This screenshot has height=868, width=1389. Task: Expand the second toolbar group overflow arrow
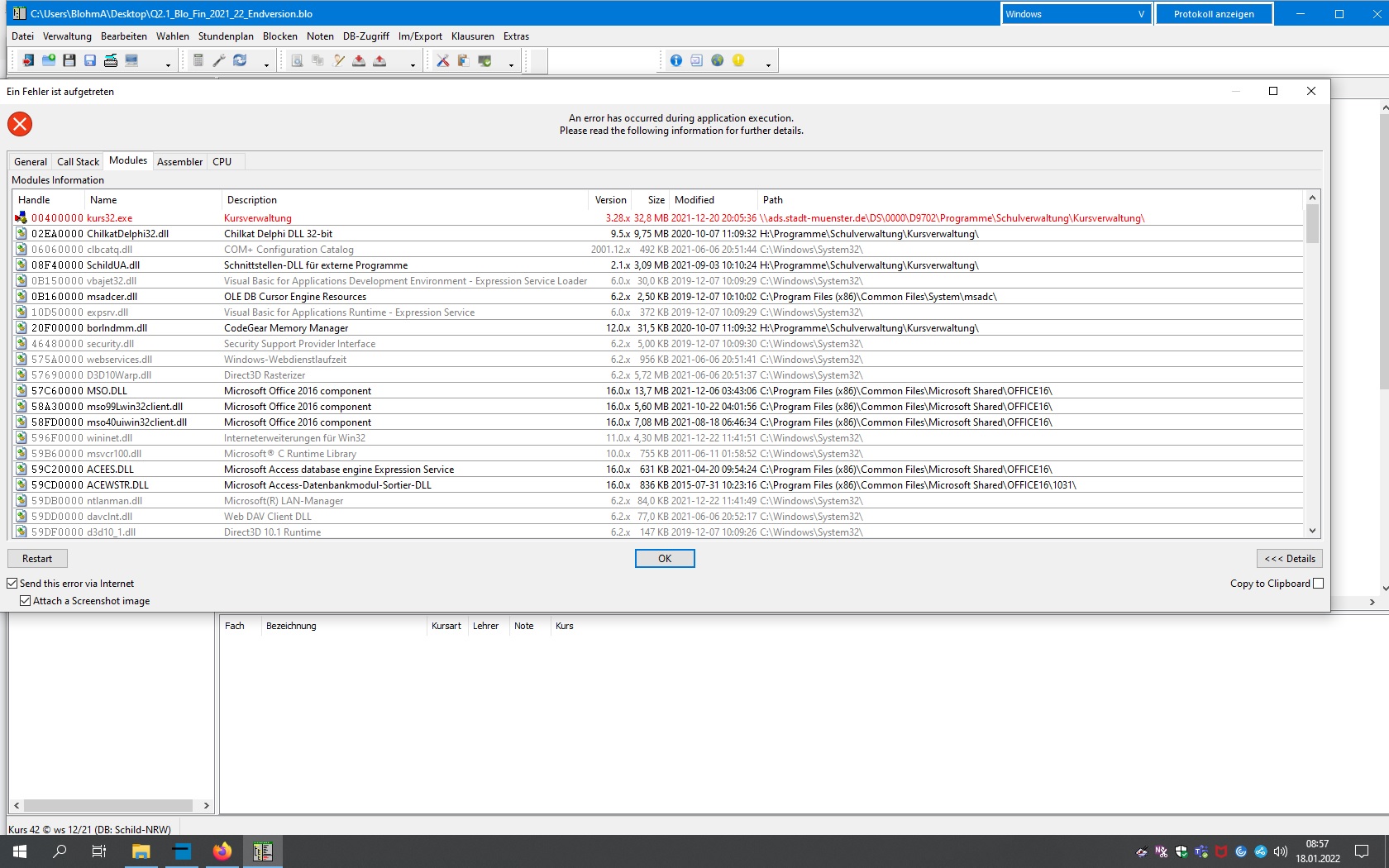[x=266, y=65]
